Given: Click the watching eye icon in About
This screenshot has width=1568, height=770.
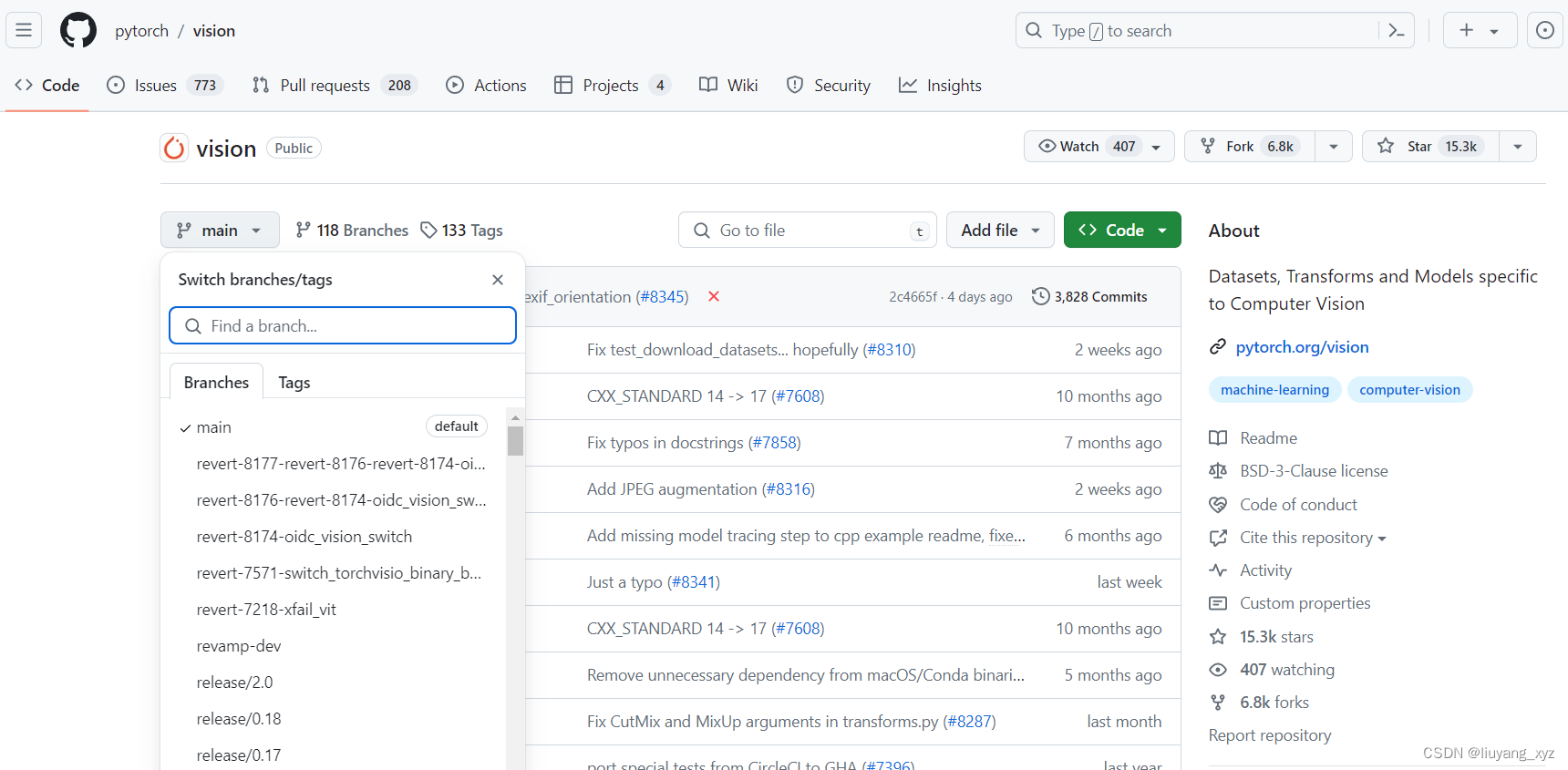Looking at the screenshot, I should (x=1218, y=669).
